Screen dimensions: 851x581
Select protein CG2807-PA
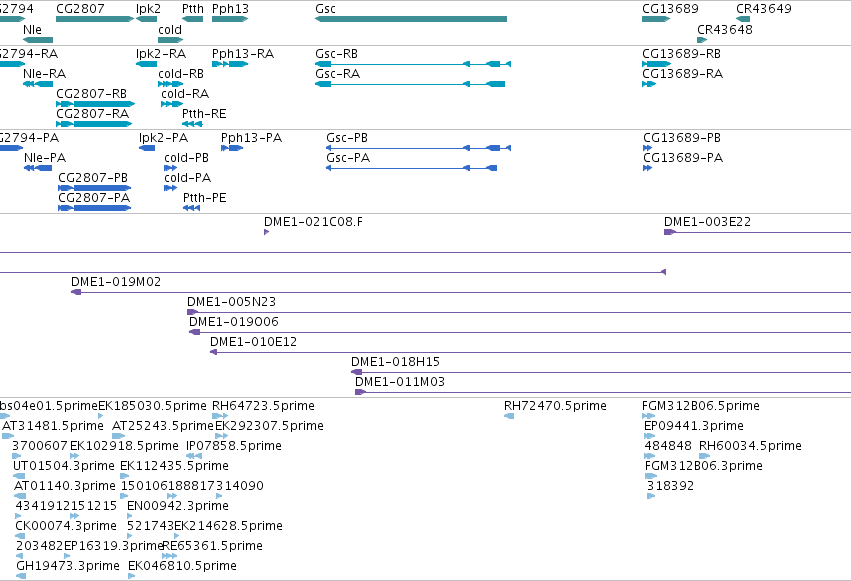coord(94,198)
